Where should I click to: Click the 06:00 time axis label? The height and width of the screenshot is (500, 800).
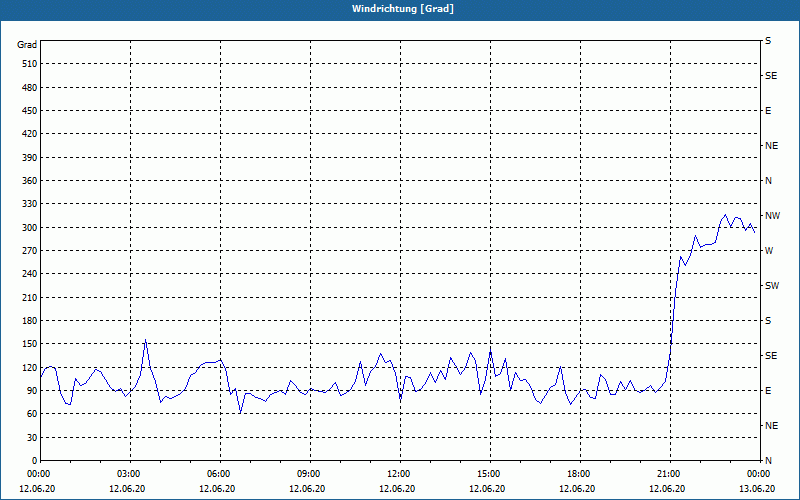[220, 473]
